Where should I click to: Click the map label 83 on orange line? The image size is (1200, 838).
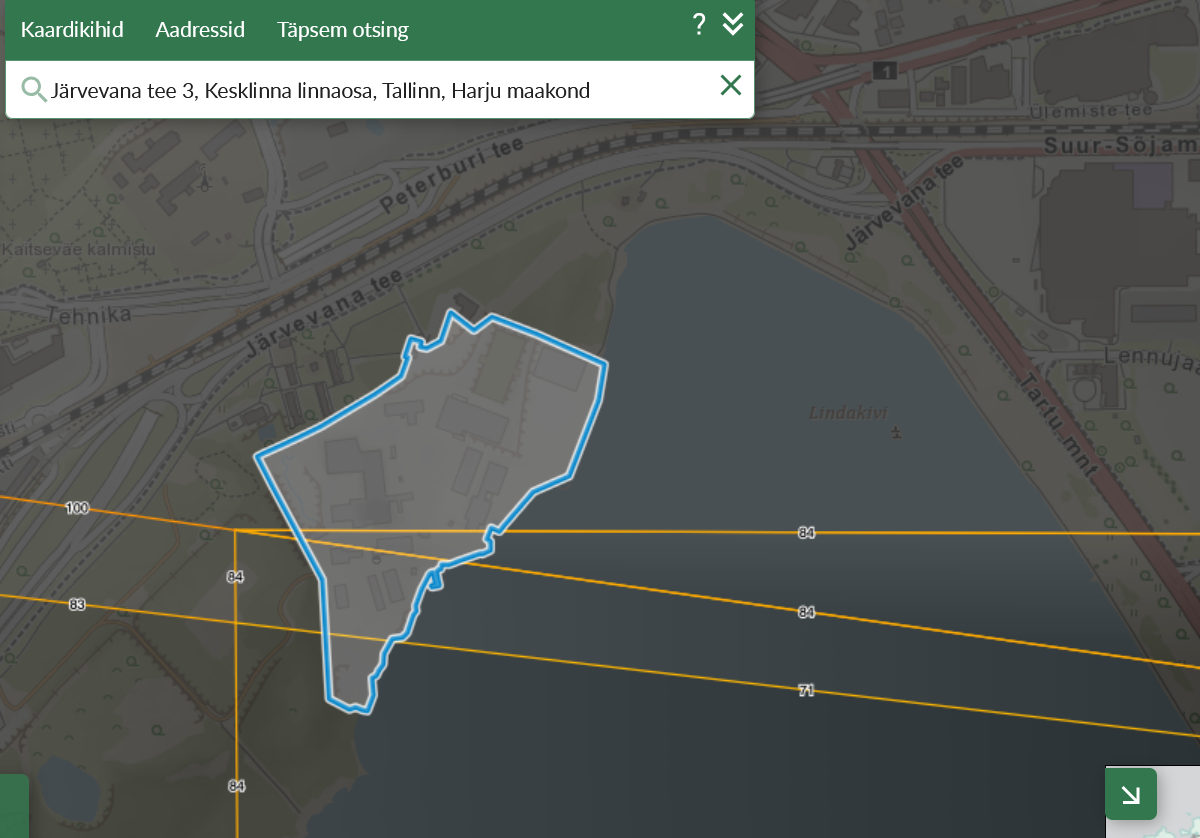pyautogui.click(x=77, y=605)
